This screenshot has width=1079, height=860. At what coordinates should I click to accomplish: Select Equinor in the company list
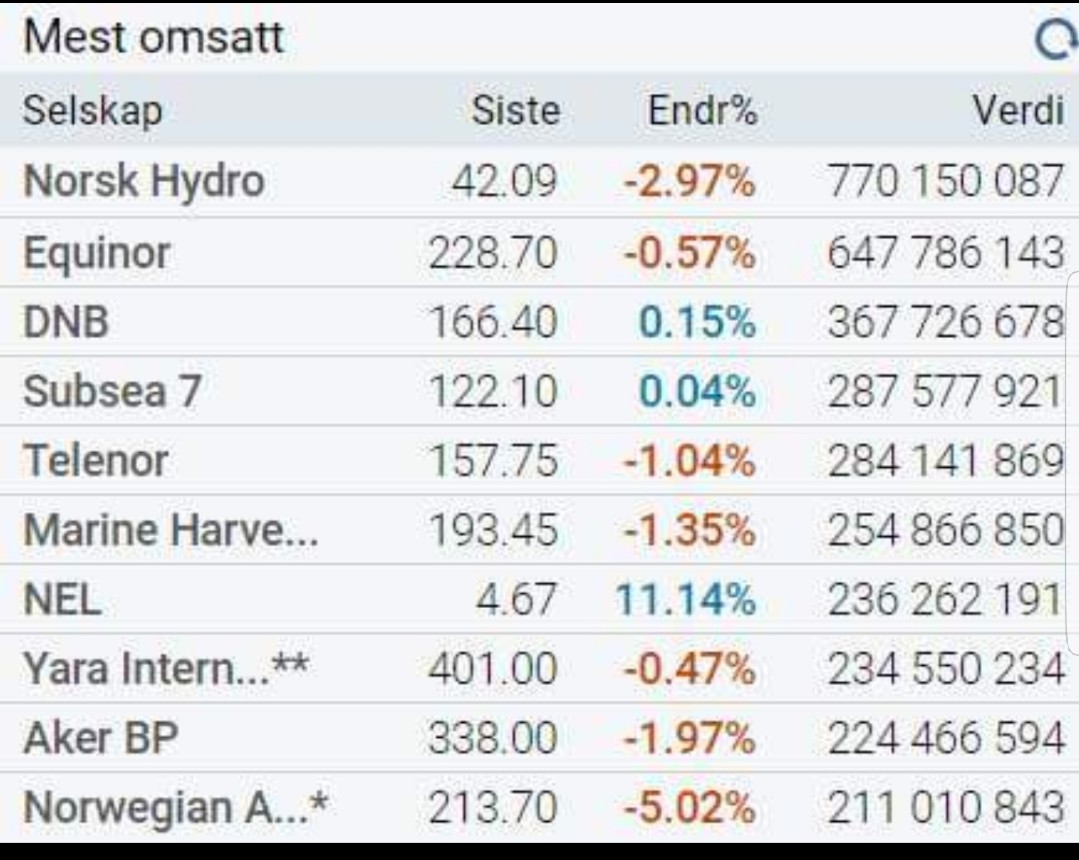pyautogui.click(x=97, y=252)
